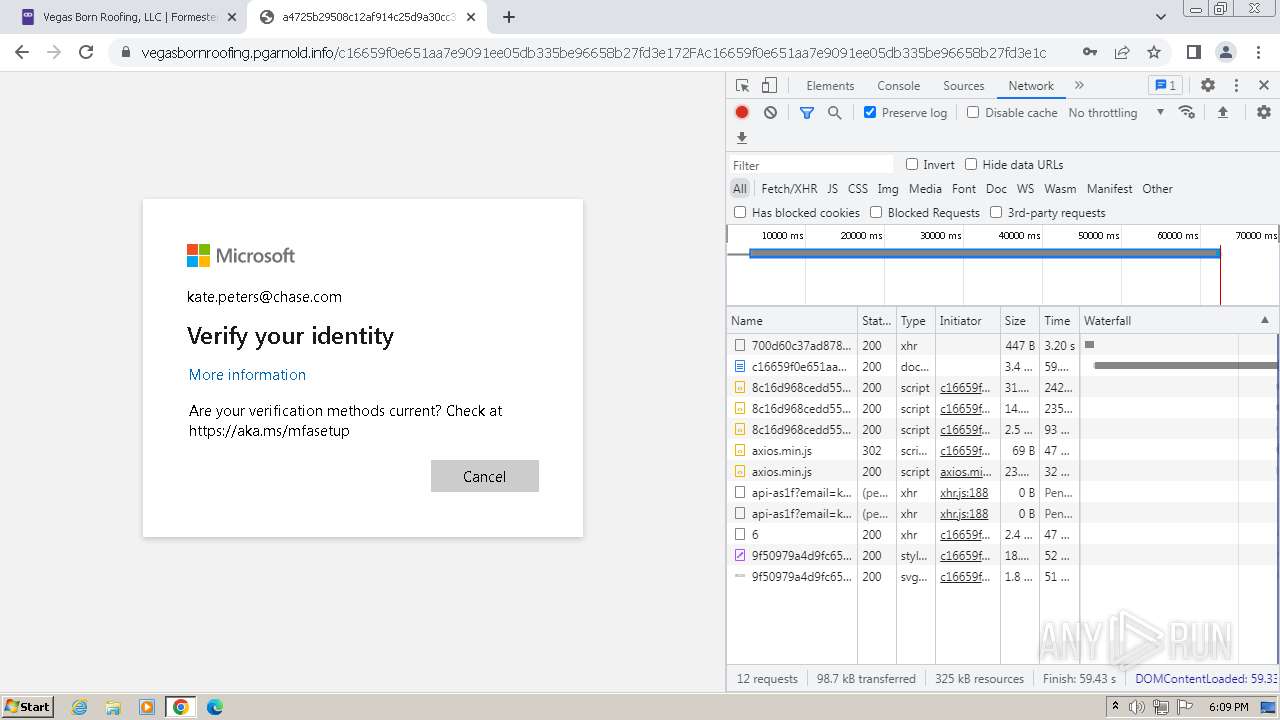Open Microsoft Edge from taskbar

[x=215, y=707]
